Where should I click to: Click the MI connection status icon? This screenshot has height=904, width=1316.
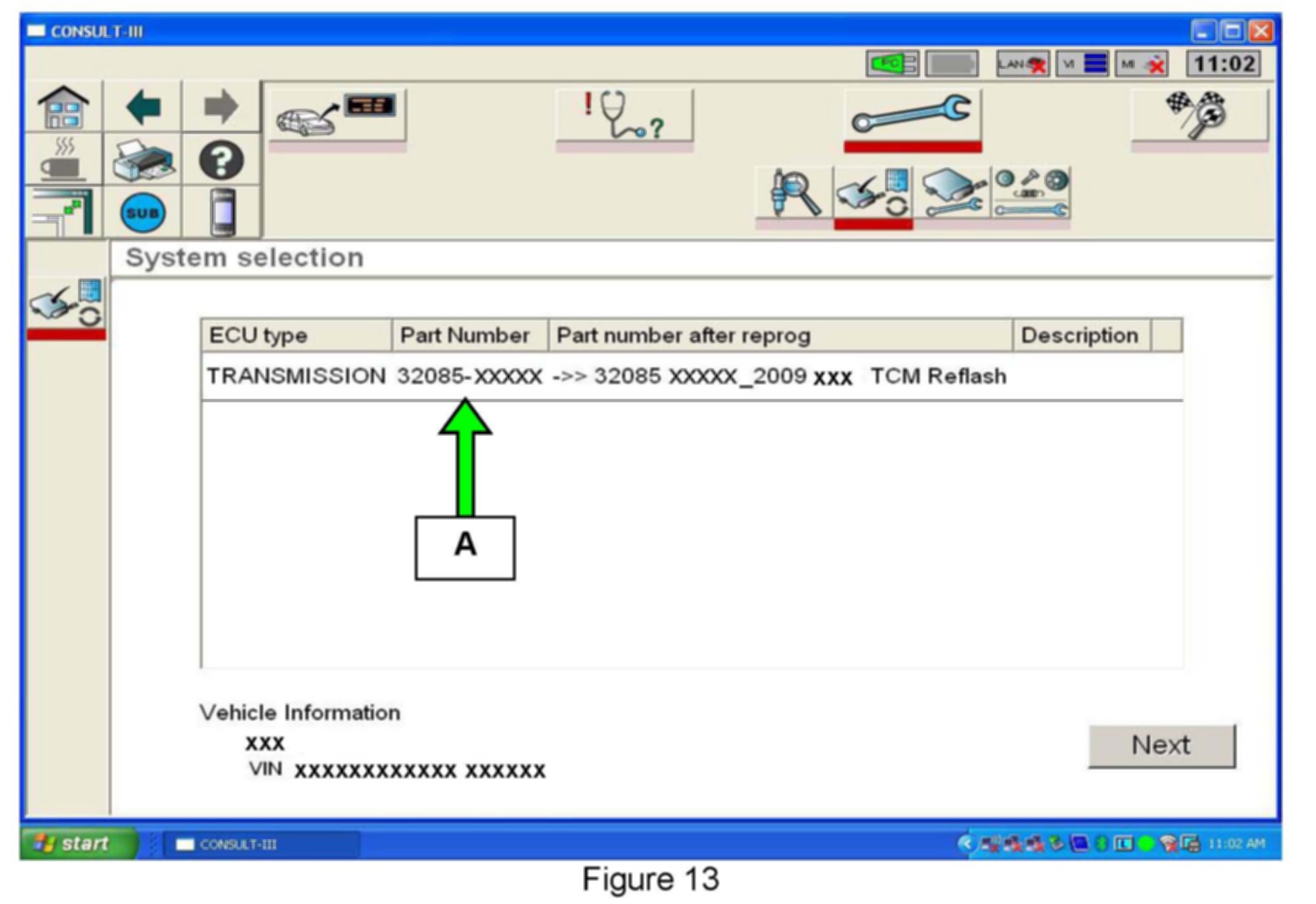(x=1142, y=64)
